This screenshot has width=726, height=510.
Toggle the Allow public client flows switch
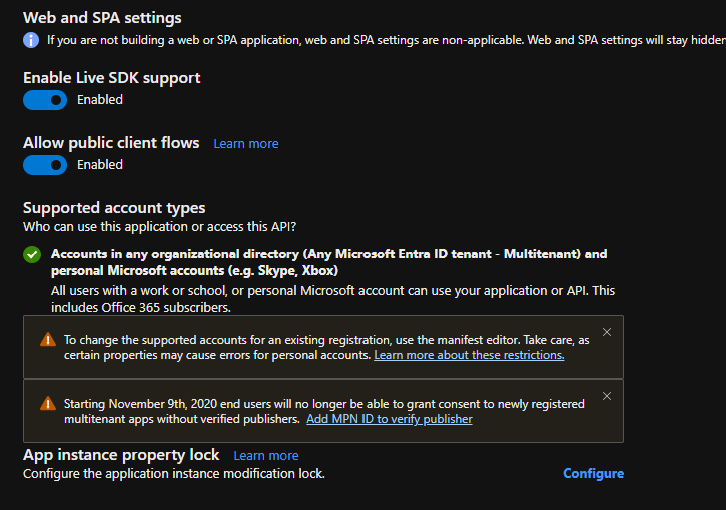click(45, 165)
